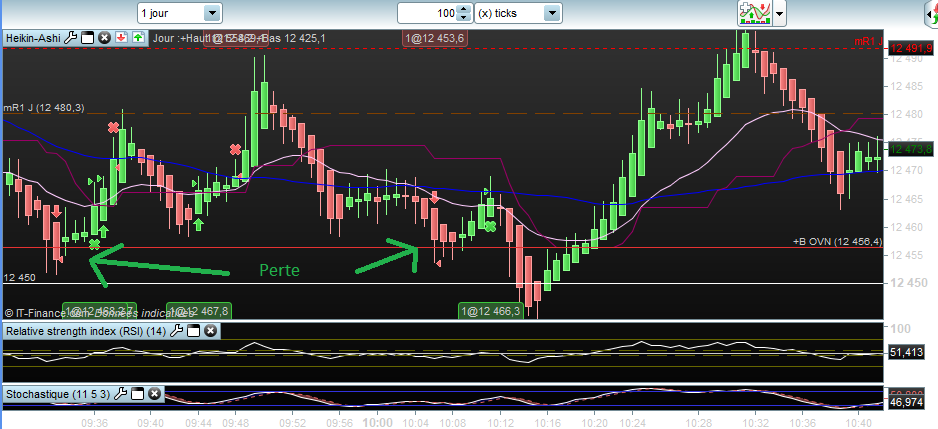Click the red cross marker near 09:38
Screen dimensions: 938x429
click(x=113, y=127)
